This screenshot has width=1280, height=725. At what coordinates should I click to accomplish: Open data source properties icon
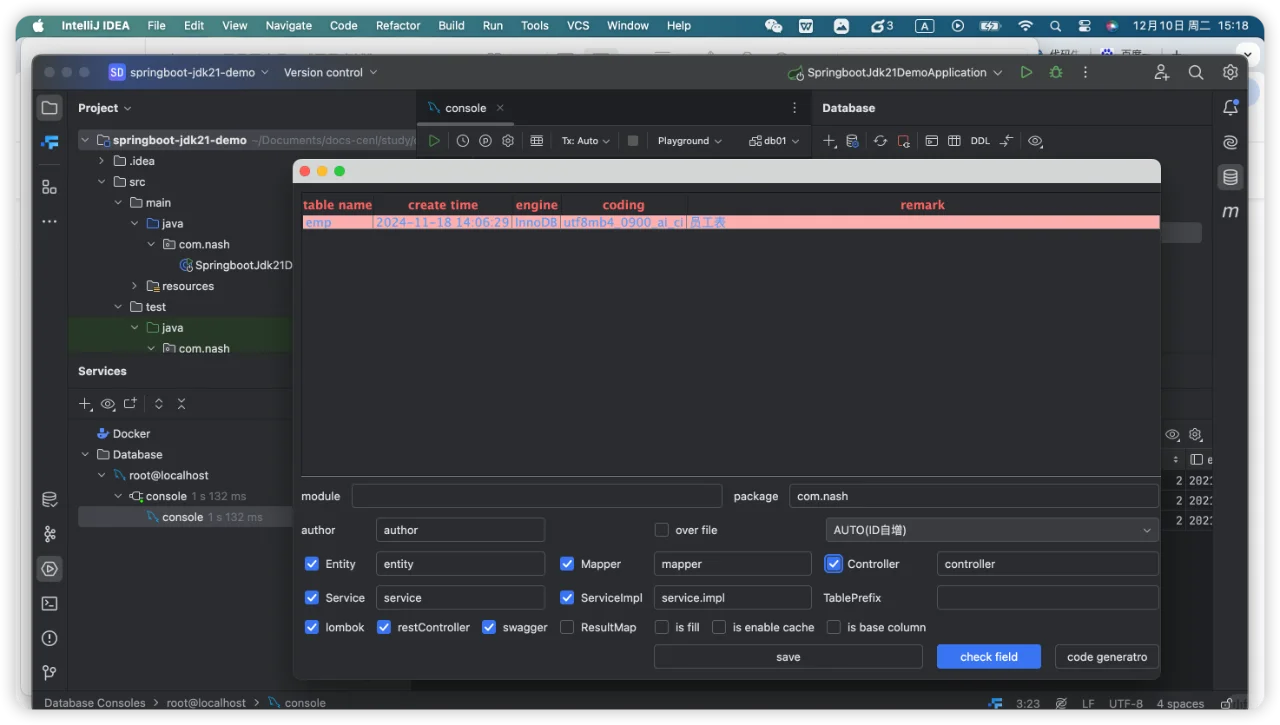[852, 141]
